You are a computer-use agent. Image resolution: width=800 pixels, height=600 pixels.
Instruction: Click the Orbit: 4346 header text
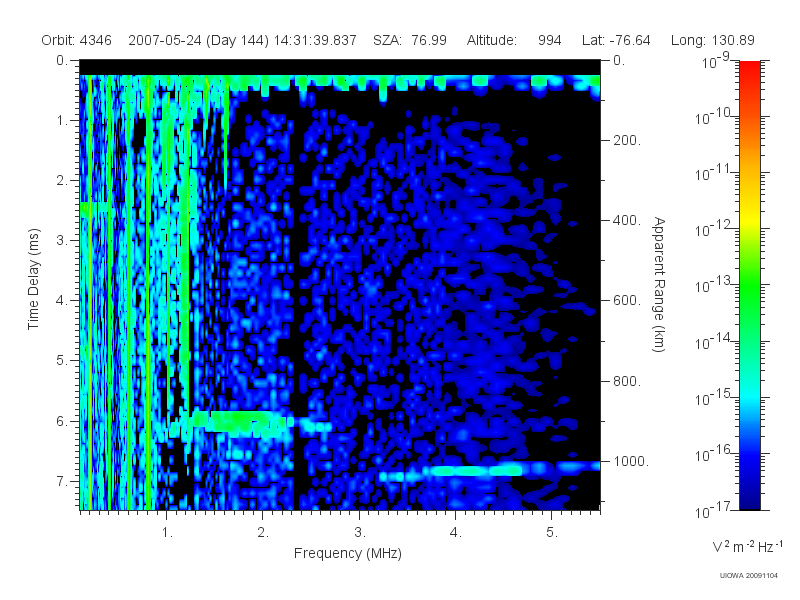[77, 40]
